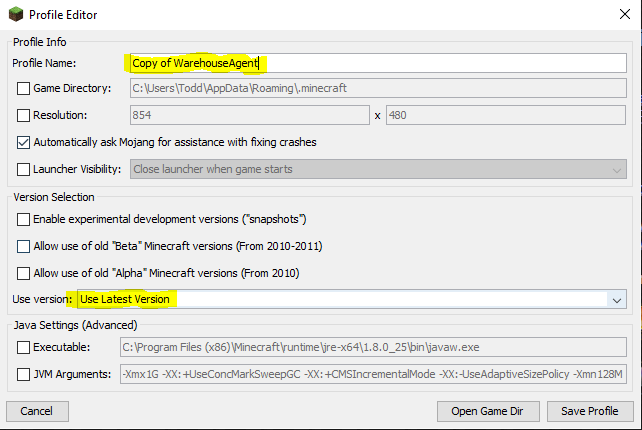Click the resolution width field showing 854
Image resolution: width=642 pixels, height=430 pixels.
pyautogui.click(x=248, y=116)
